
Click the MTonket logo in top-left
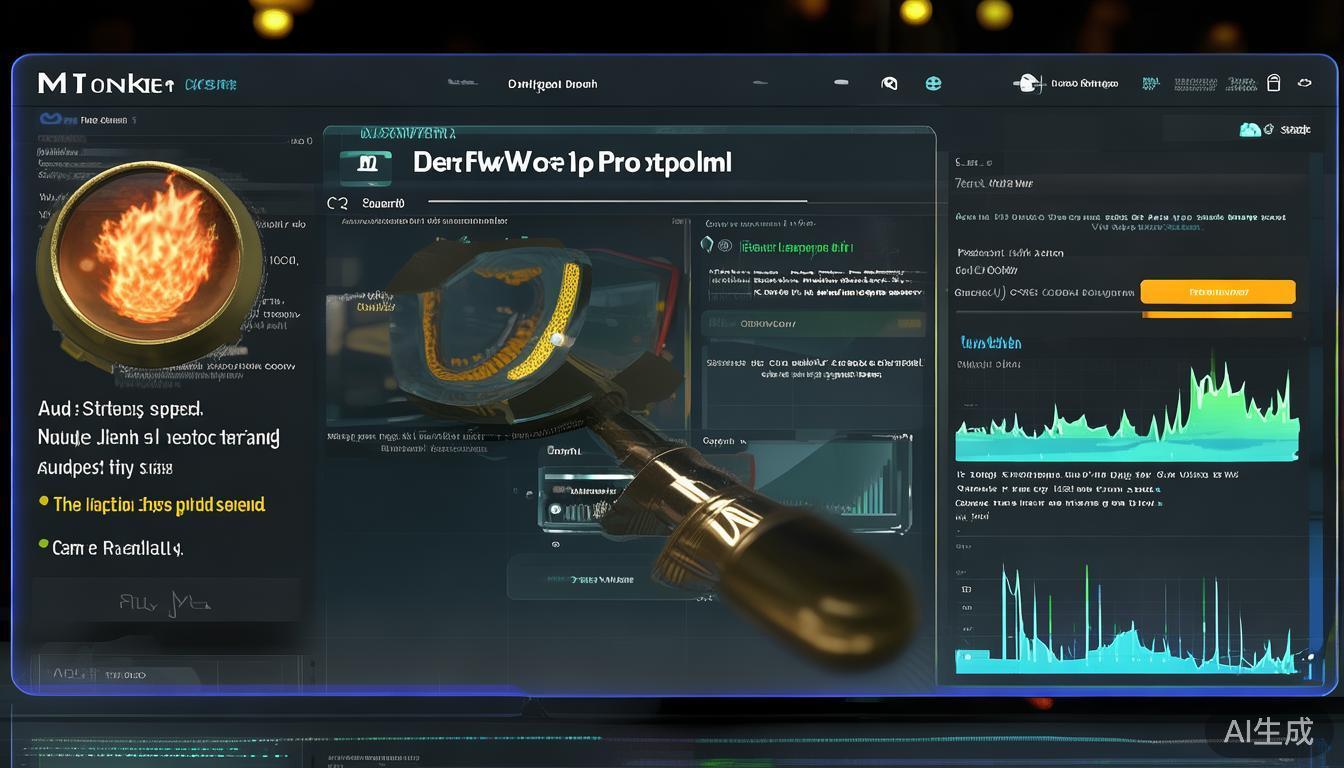(x=106, y=84)
